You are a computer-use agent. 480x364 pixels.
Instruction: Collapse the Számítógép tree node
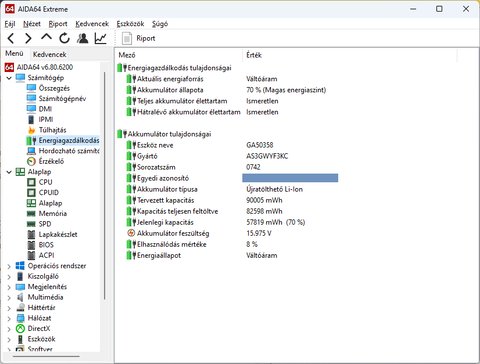point(9,78)
